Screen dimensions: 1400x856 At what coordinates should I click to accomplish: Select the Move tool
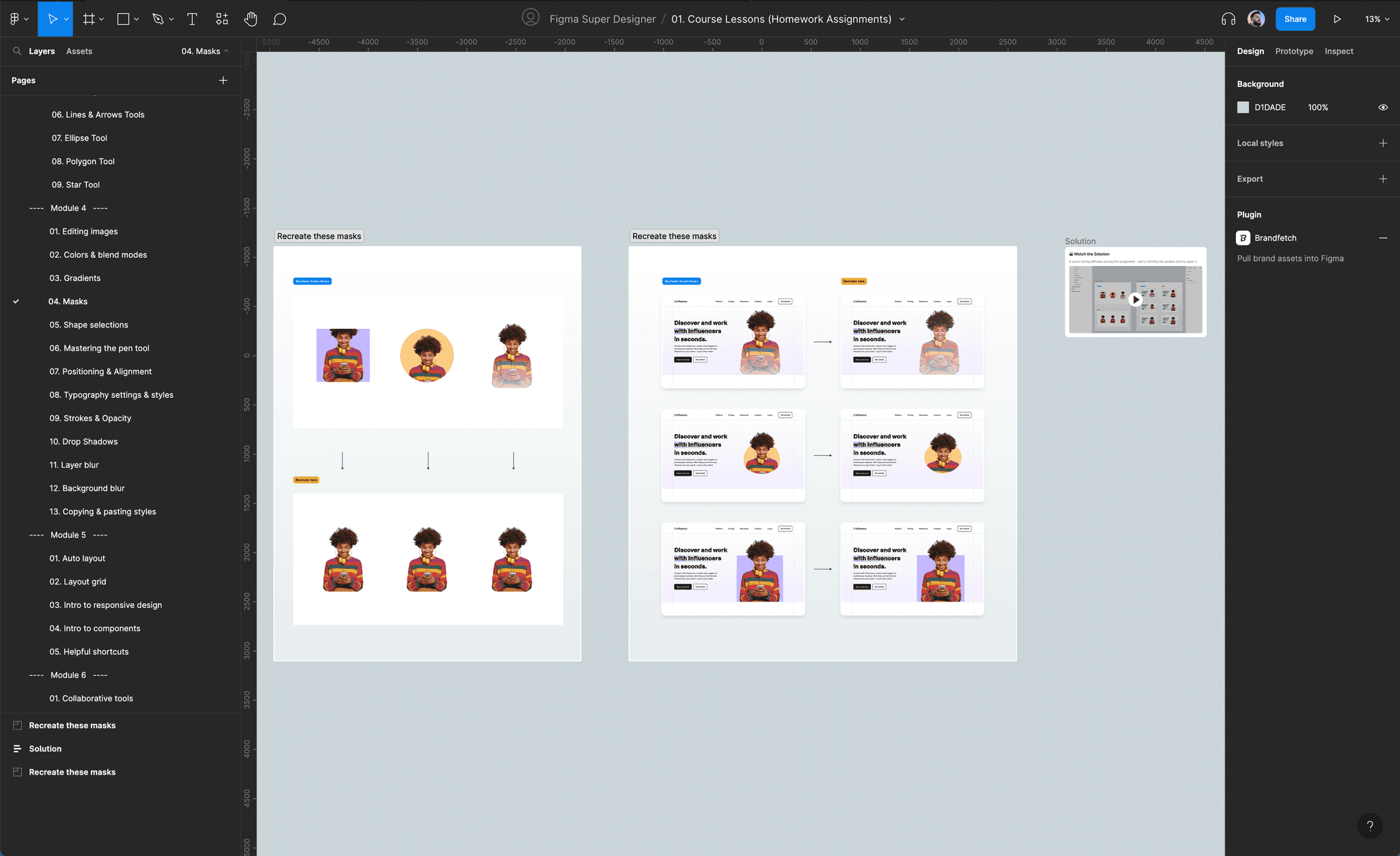(51, 18)
